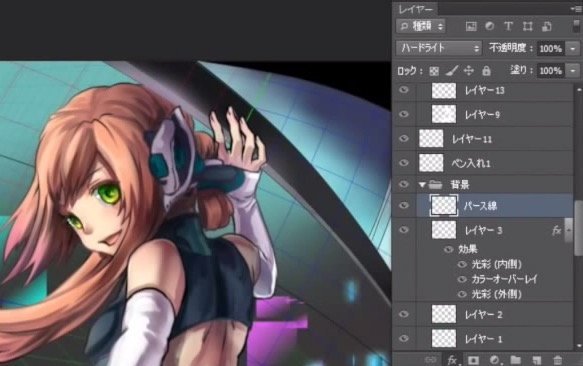583x366 pixels.
Task: Click the 塗り fill value field
Action: point(551,71)
